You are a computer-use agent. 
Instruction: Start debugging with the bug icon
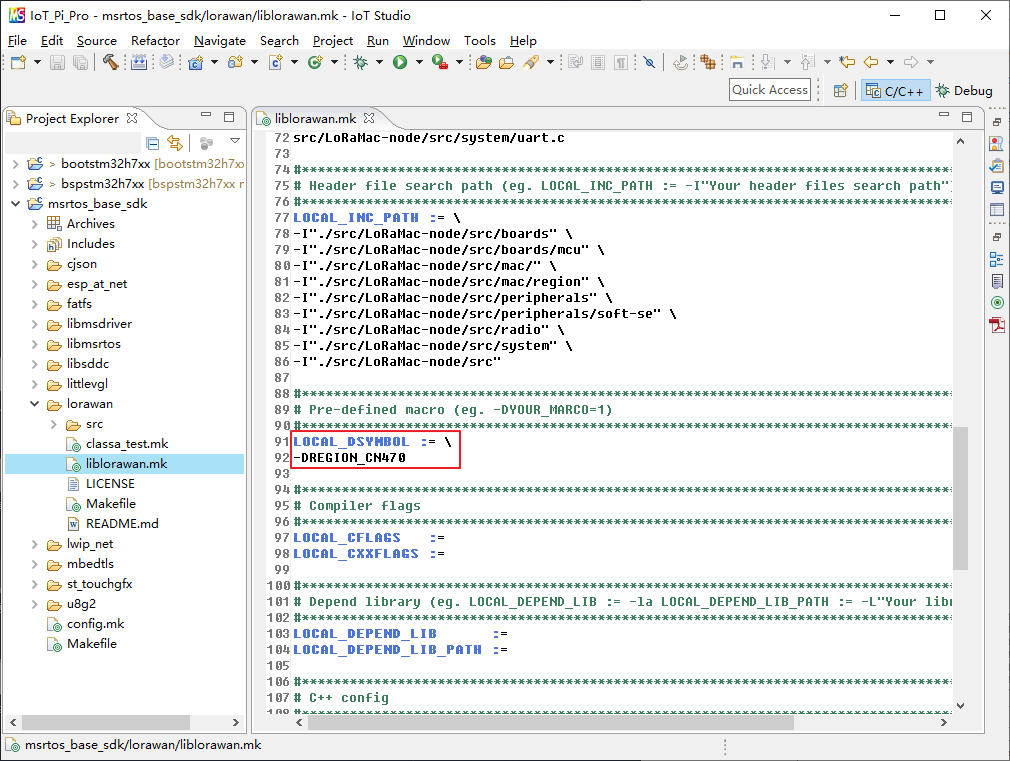coord(360,62)
